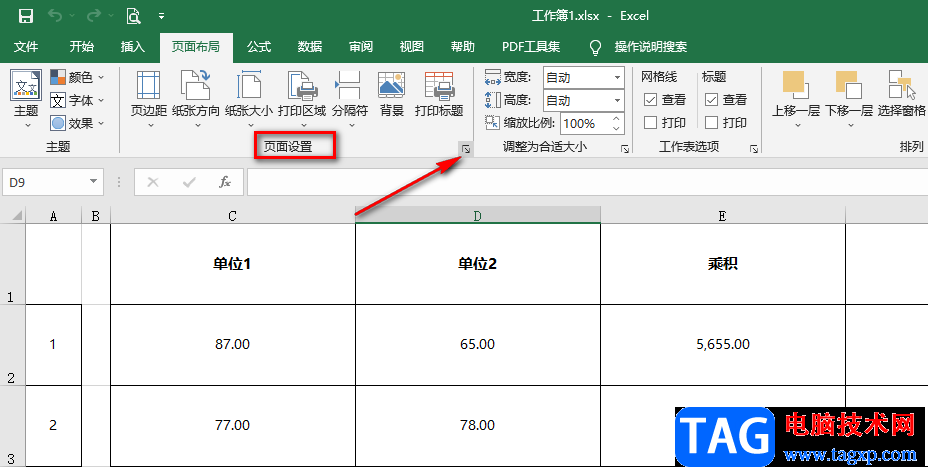The width and height of the screenshot is (928, 467).
Task: Click the cell containing 单位1
Action: click(x=233, y=264)
